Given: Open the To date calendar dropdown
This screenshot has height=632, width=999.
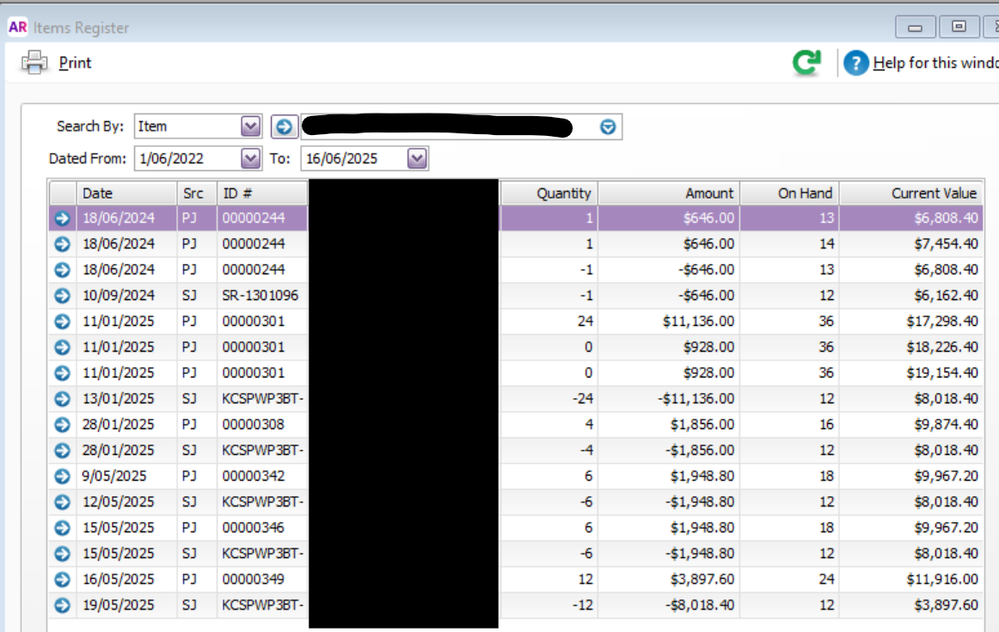Looking at the screenshot, I should pos(417,158).
